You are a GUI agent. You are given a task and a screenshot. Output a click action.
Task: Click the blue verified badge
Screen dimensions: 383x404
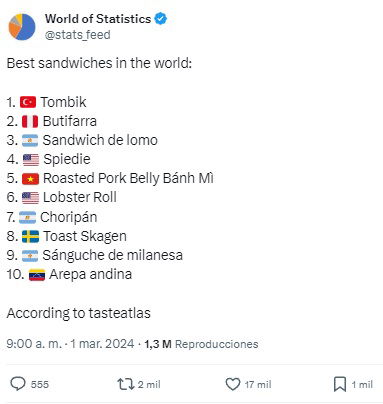coord(161,19)
